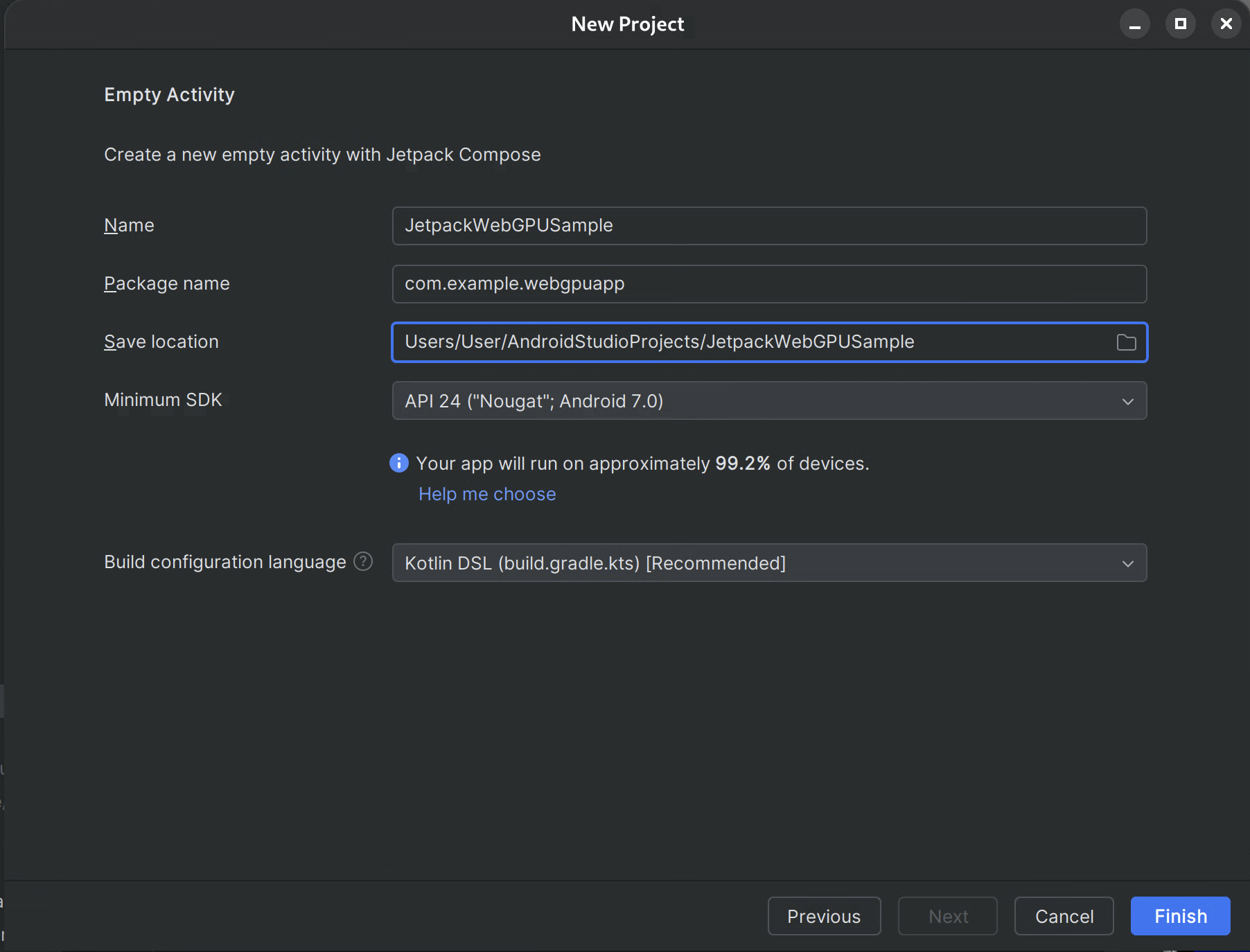Open the Build configuration language dropdown
The width and height of the screenshot is (1250, 952).
[1128, 563]
